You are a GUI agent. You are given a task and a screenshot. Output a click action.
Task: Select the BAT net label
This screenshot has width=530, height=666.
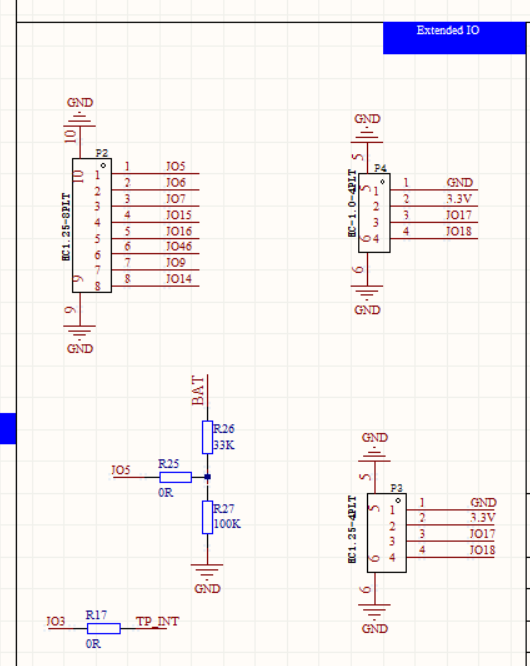pos(198,390)
